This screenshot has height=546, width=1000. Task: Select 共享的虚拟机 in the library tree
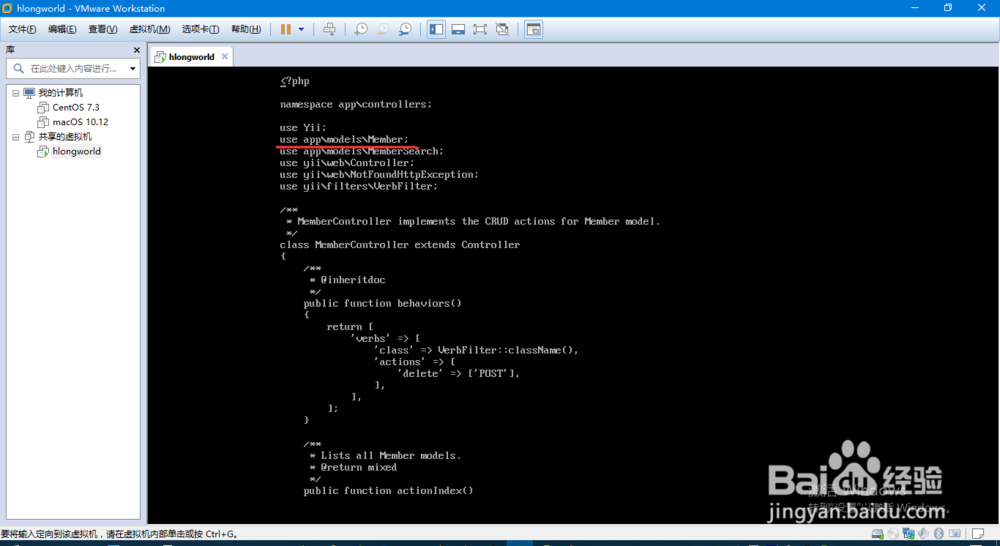click(65, 137)
